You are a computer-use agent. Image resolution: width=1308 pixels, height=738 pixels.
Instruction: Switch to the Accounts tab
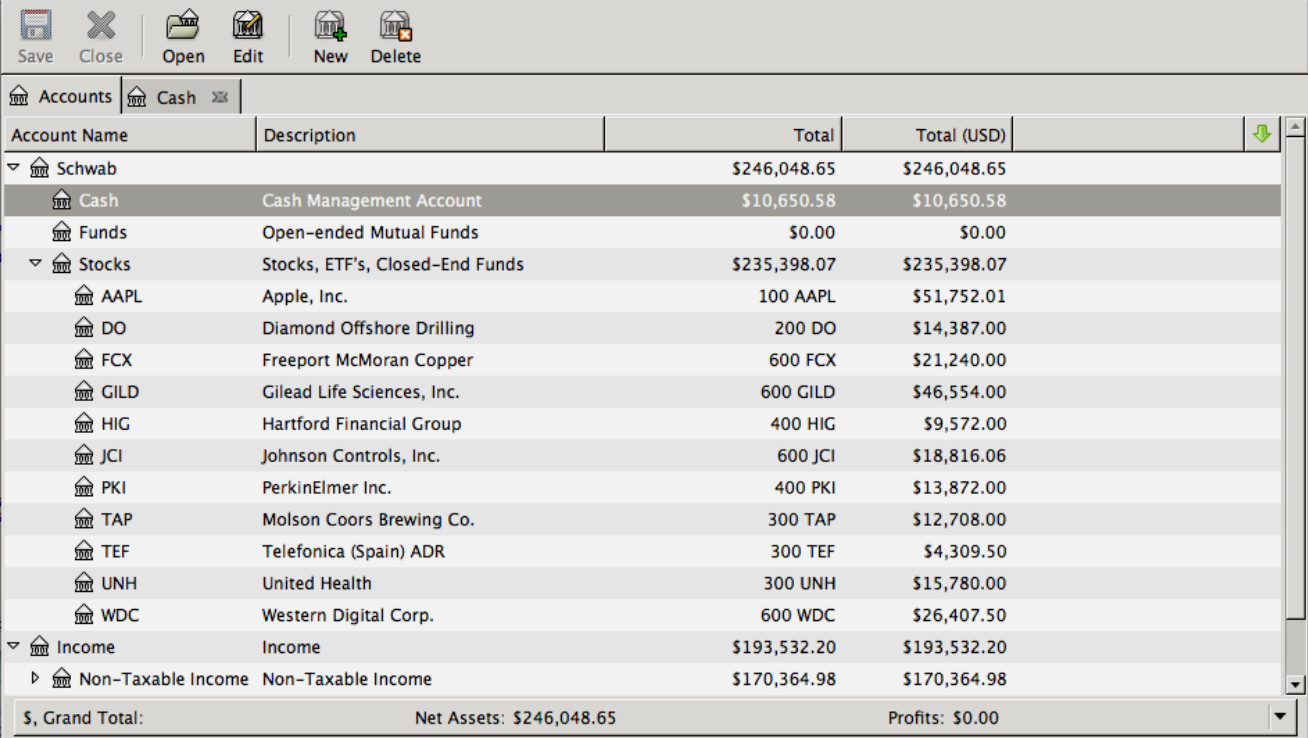point(61,97)
